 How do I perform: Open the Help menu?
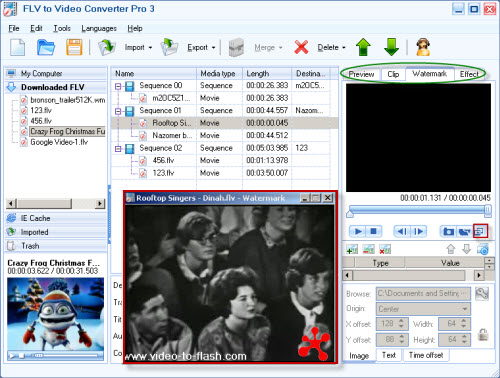pyautogui.click(x=135, y=28)
